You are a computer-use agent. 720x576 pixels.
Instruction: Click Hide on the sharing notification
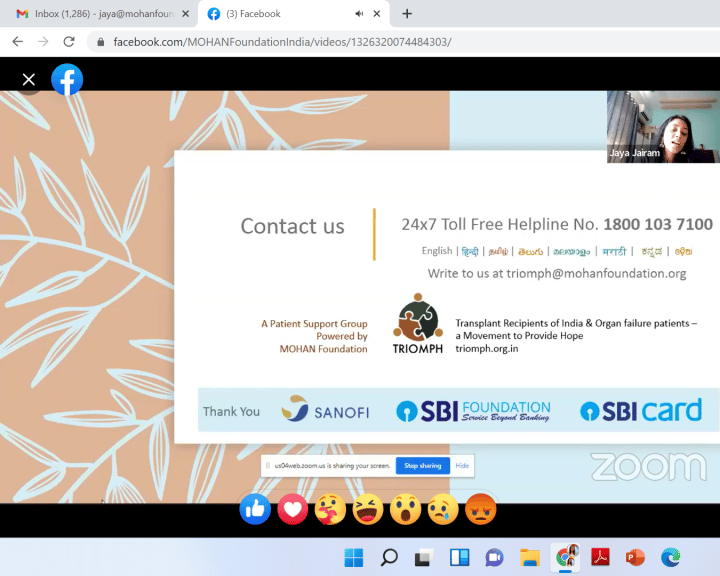pyautogui.click(x=462, y=466)
